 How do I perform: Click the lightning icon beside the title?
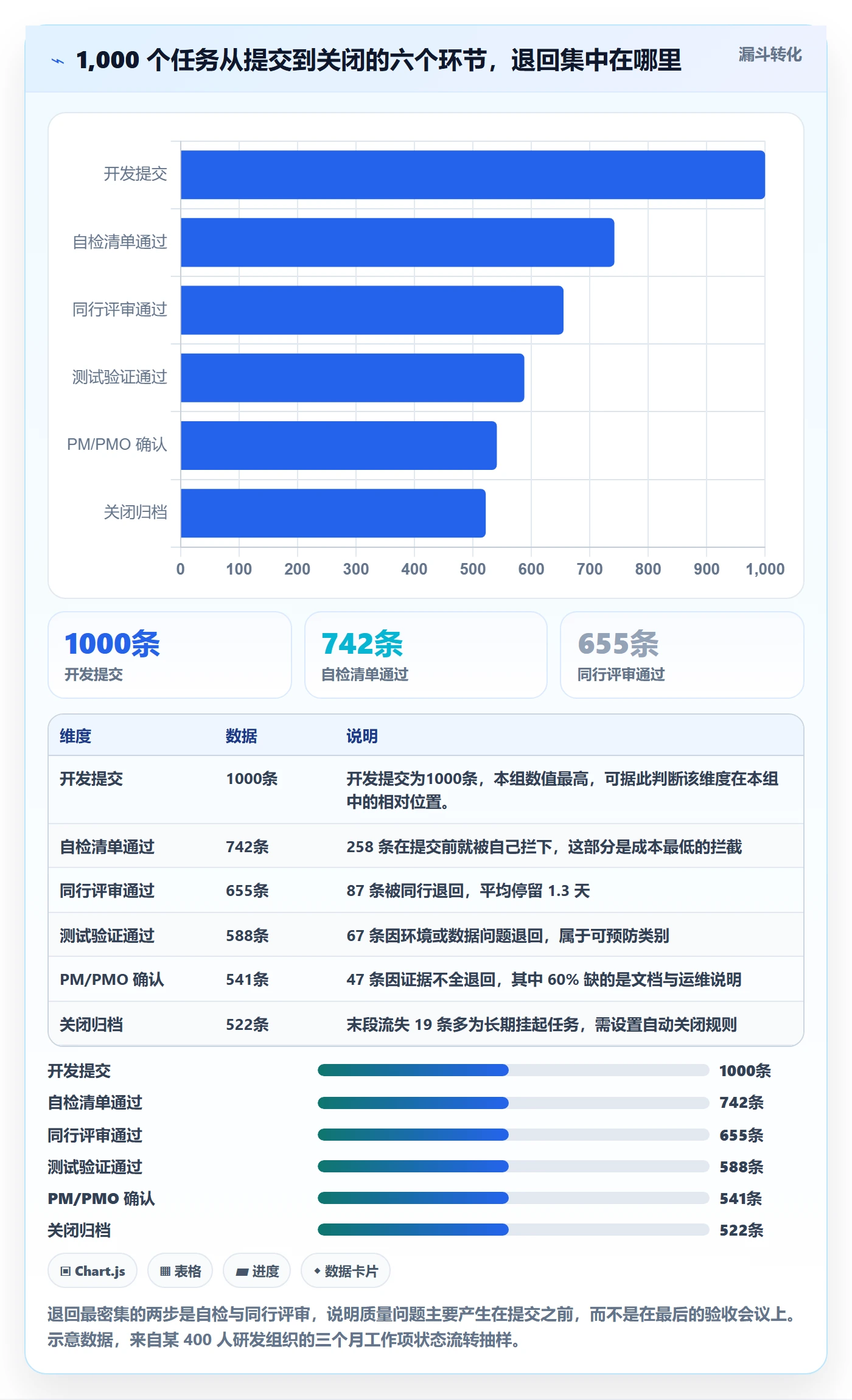click(x=58, y=61)
